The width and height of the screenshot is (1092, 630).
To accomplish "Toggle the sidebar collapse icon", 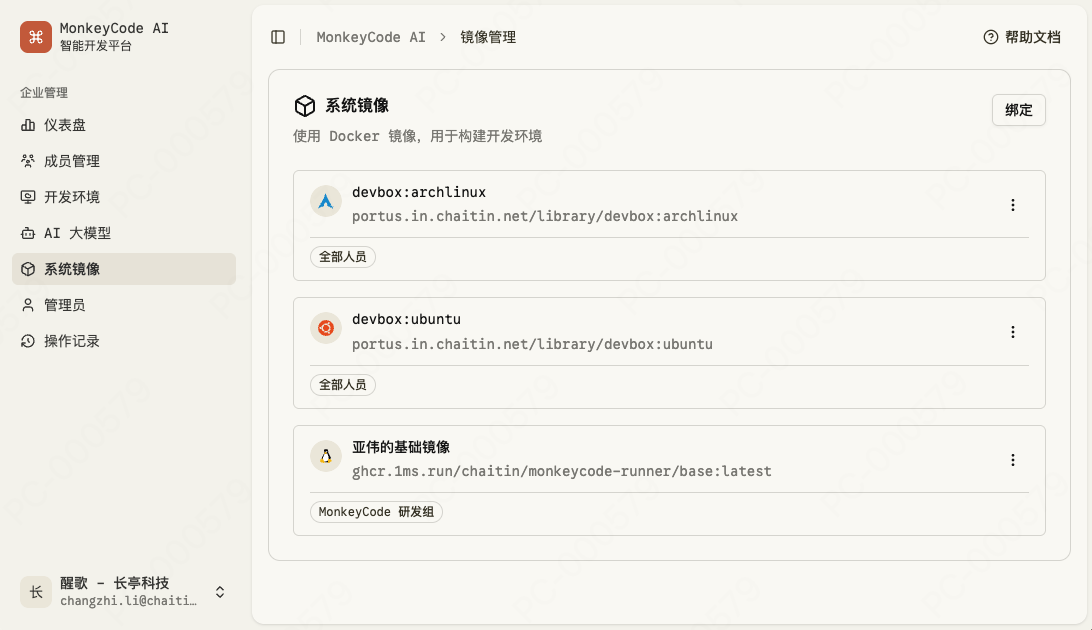I will coord(278,37).
